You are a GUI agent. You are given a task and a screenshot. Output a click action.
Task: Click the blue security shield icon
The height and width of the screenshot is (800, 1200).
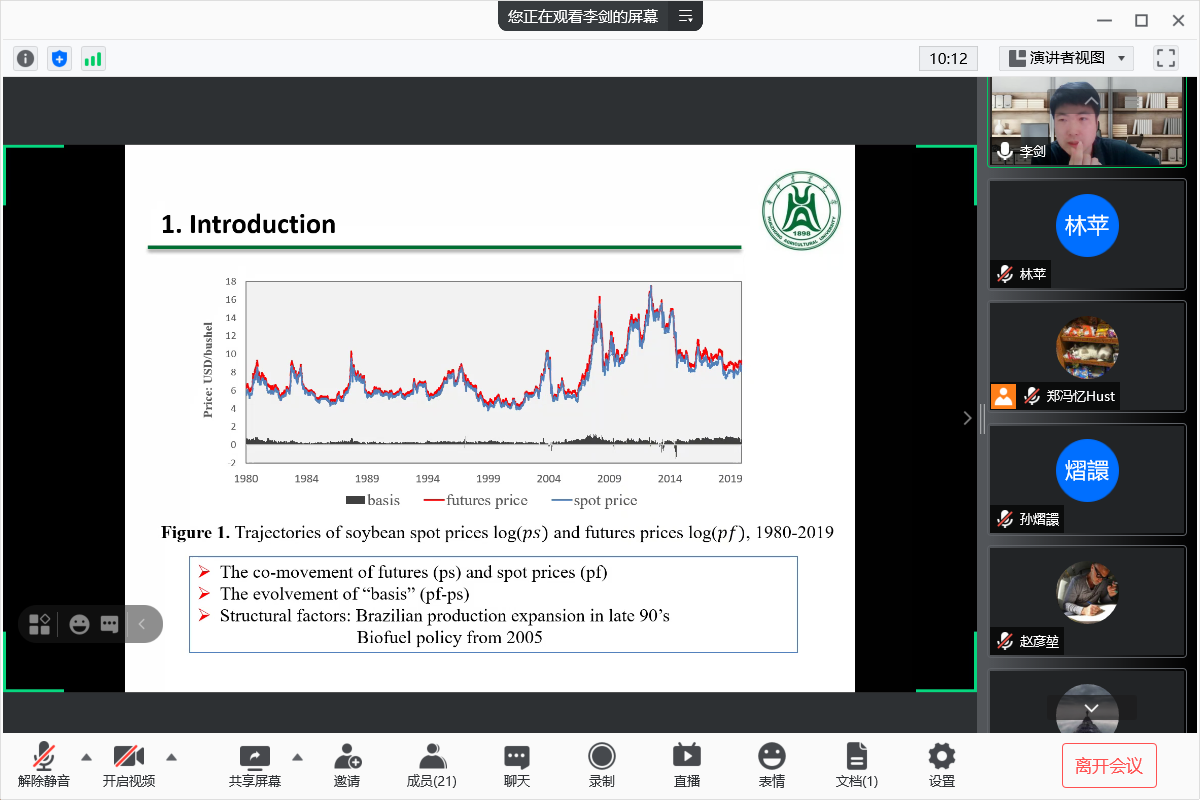click(x=59, y=58)
